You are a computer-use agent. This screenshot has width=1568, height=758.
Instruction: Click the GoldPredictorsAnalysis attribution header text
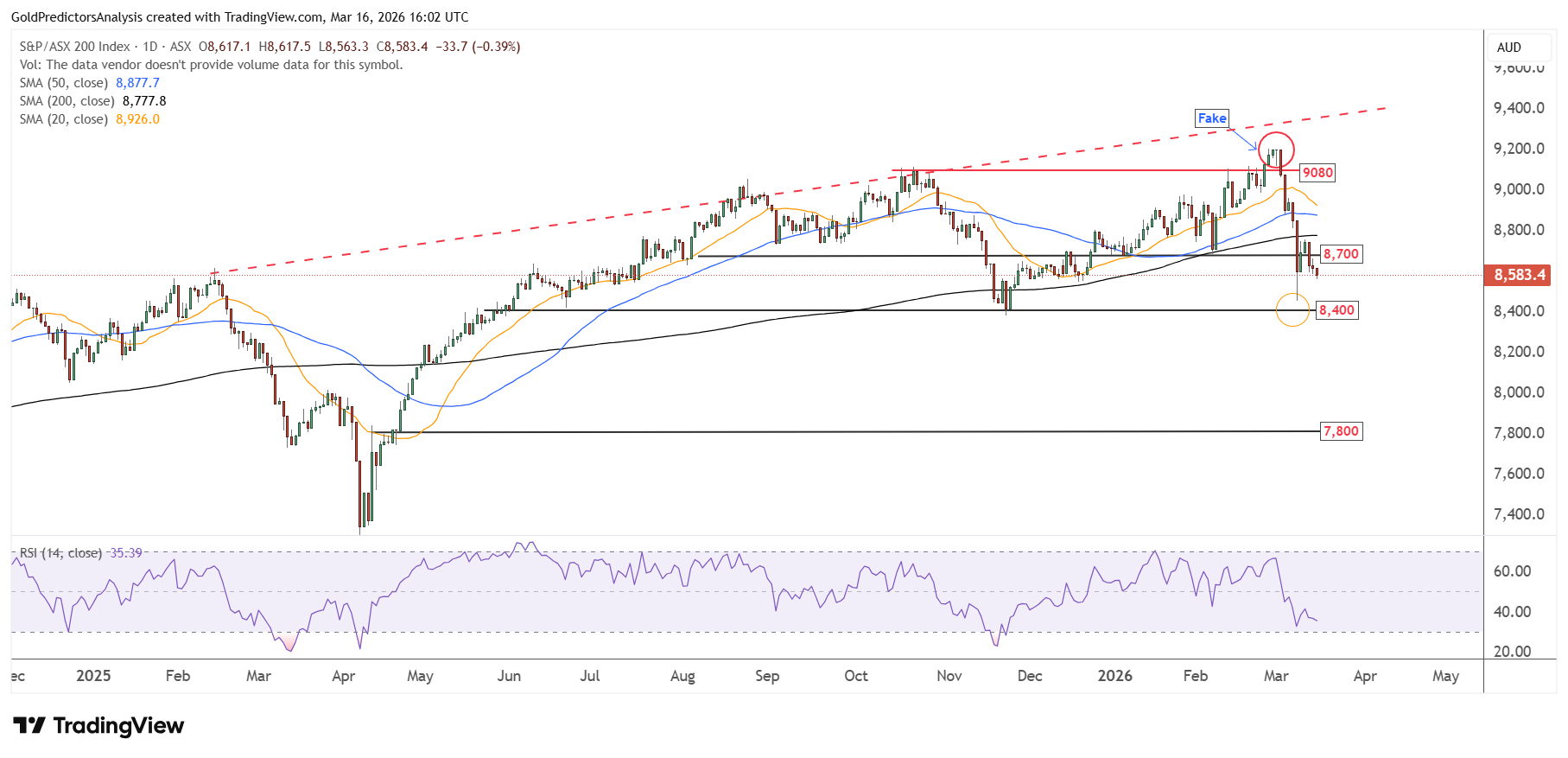pyautogui.click(x=240, y=16)
